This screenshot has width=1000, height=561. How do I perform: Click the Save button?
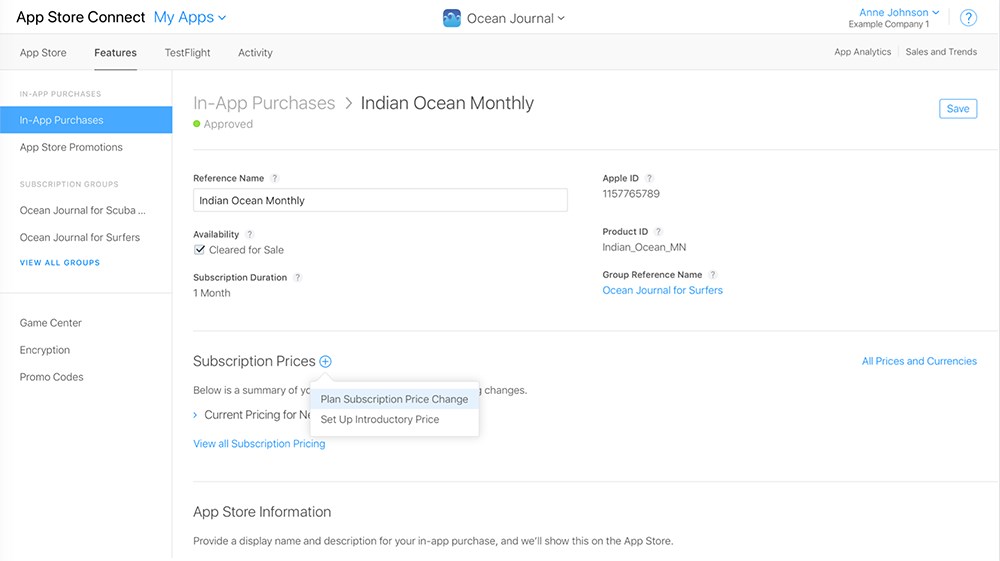point(958,108)
